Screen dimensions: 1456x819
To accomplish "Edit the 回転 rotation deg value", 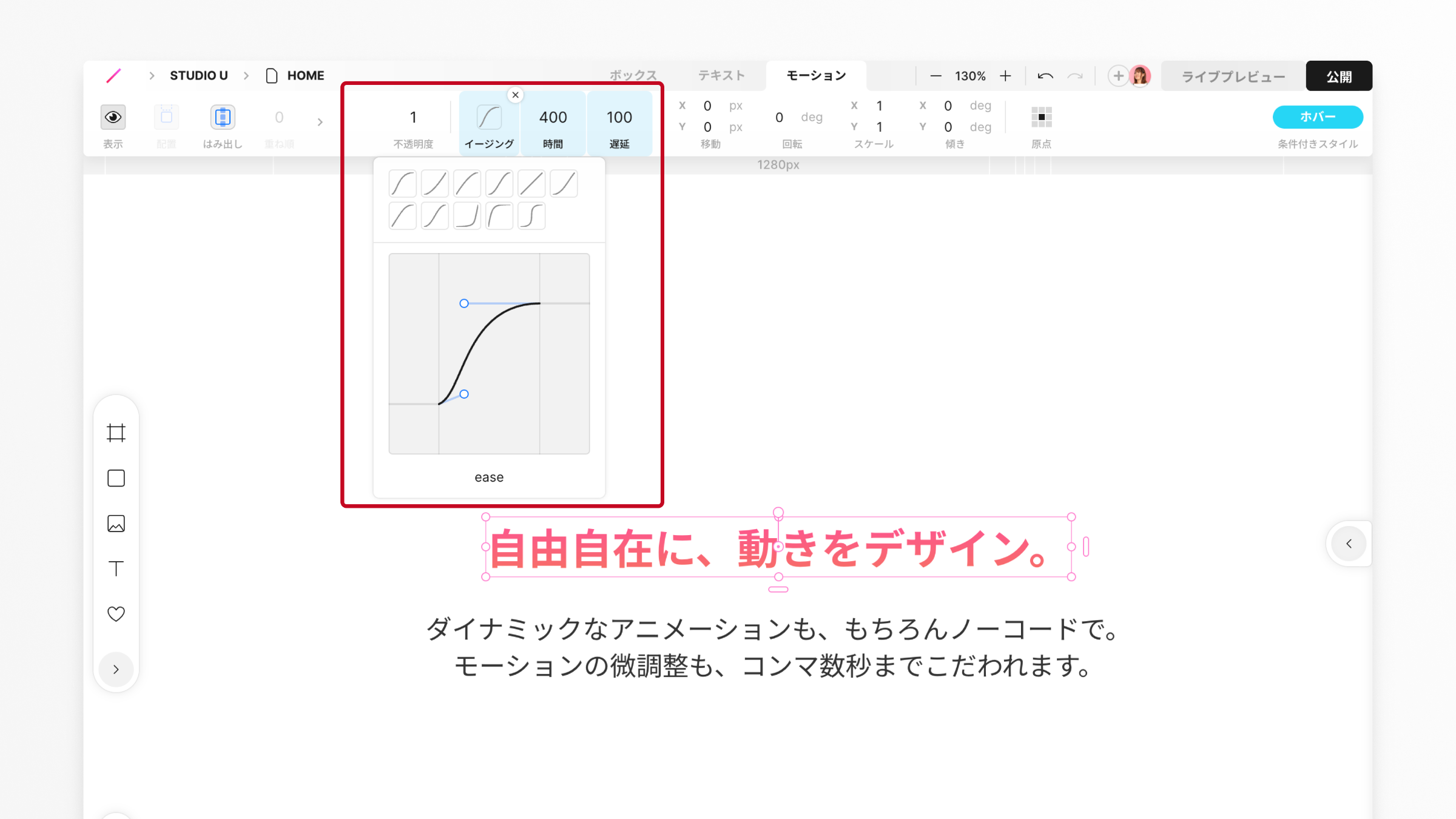I will point(779,117).
